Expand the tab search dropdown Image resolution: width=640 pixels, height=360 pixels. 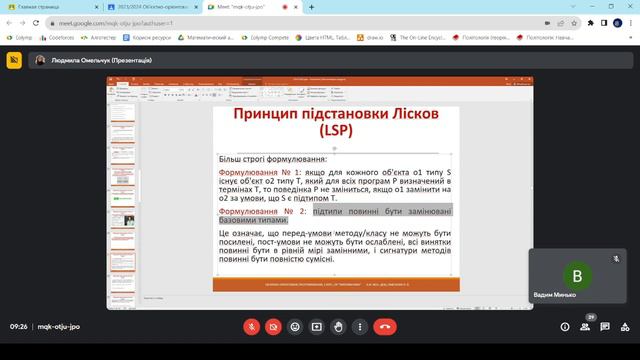pyautogui.click(x=573, y=7)
